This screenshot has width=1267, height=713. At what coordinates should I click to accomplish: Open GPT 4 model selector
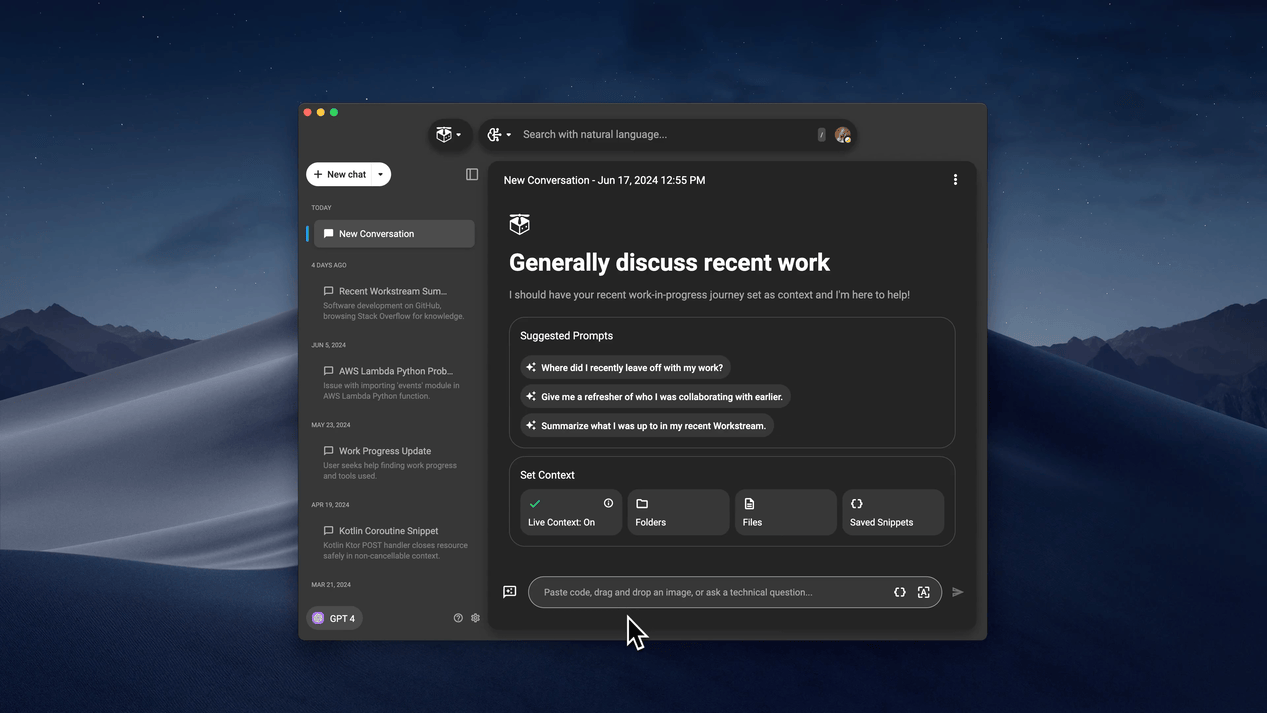point(334,618)
